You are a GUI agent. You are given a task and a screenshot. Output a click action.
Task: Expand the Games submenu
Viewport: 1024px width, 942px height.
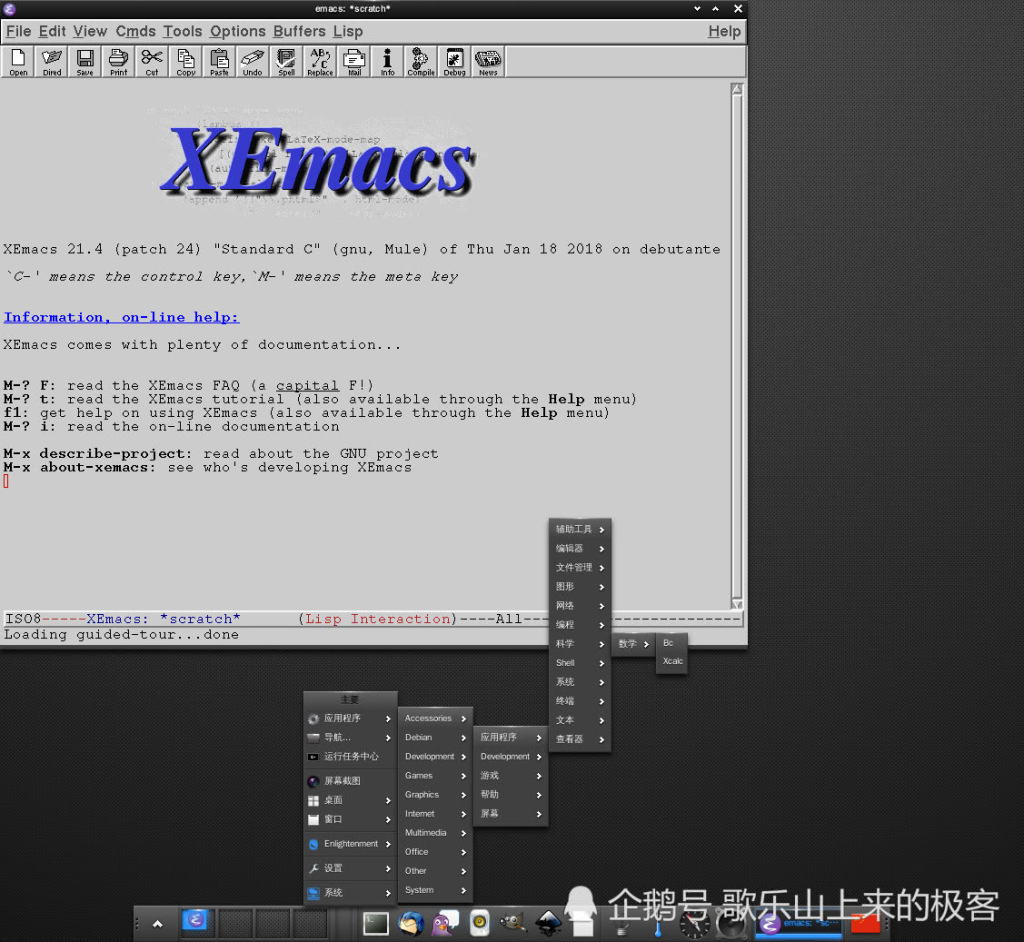pyautogui.click(x=435, y=775)
